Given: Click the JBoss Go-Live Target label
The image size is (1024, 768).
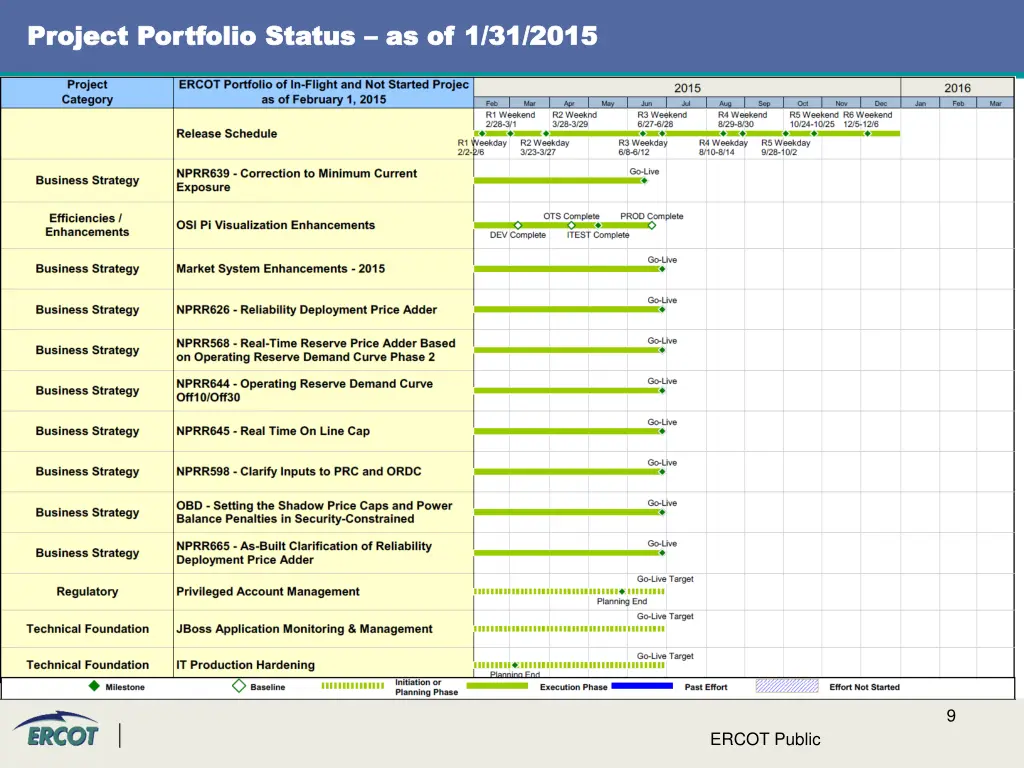Looking at the screenshot, I should (x=665, y=616).
